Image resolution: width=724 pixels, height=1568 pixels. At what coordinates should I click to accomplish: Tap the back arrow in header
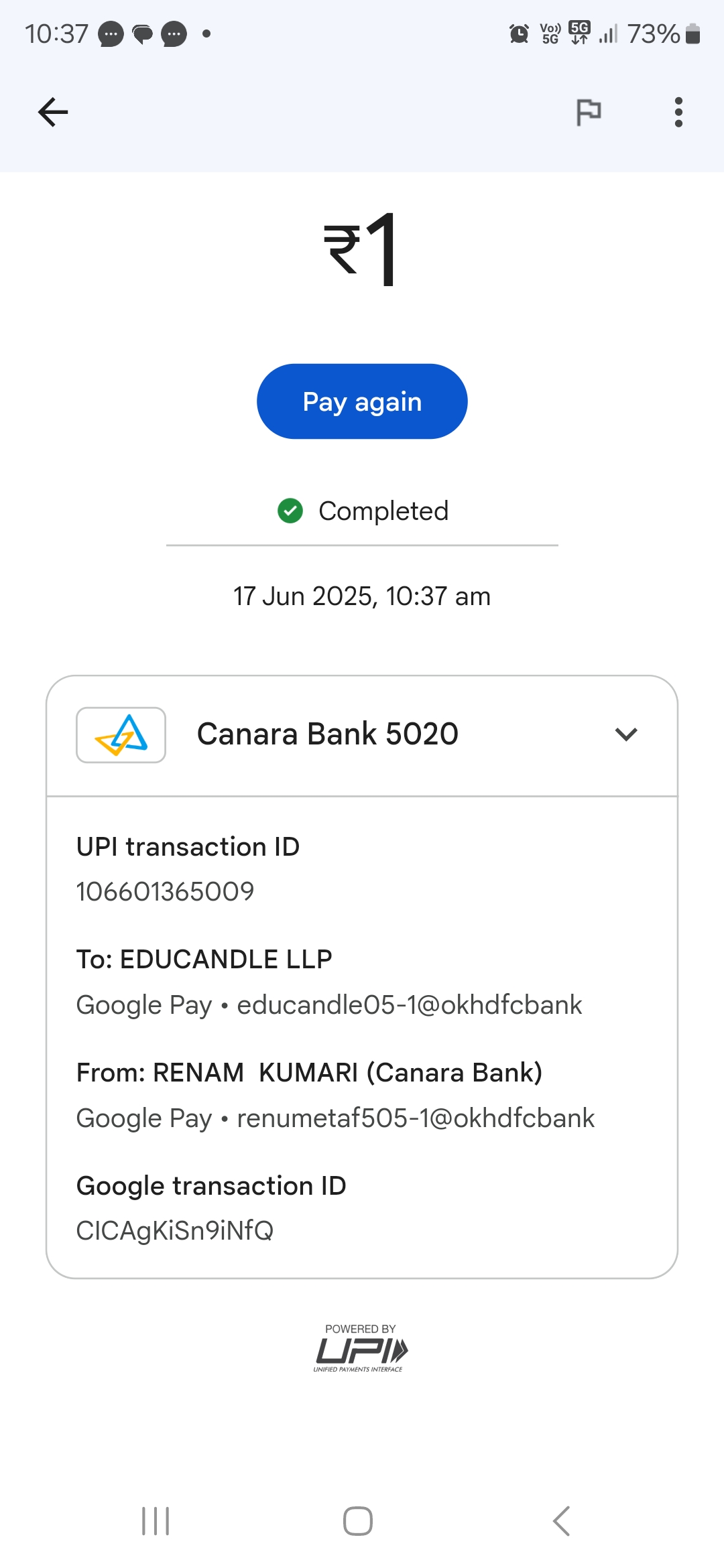(53, 112)
